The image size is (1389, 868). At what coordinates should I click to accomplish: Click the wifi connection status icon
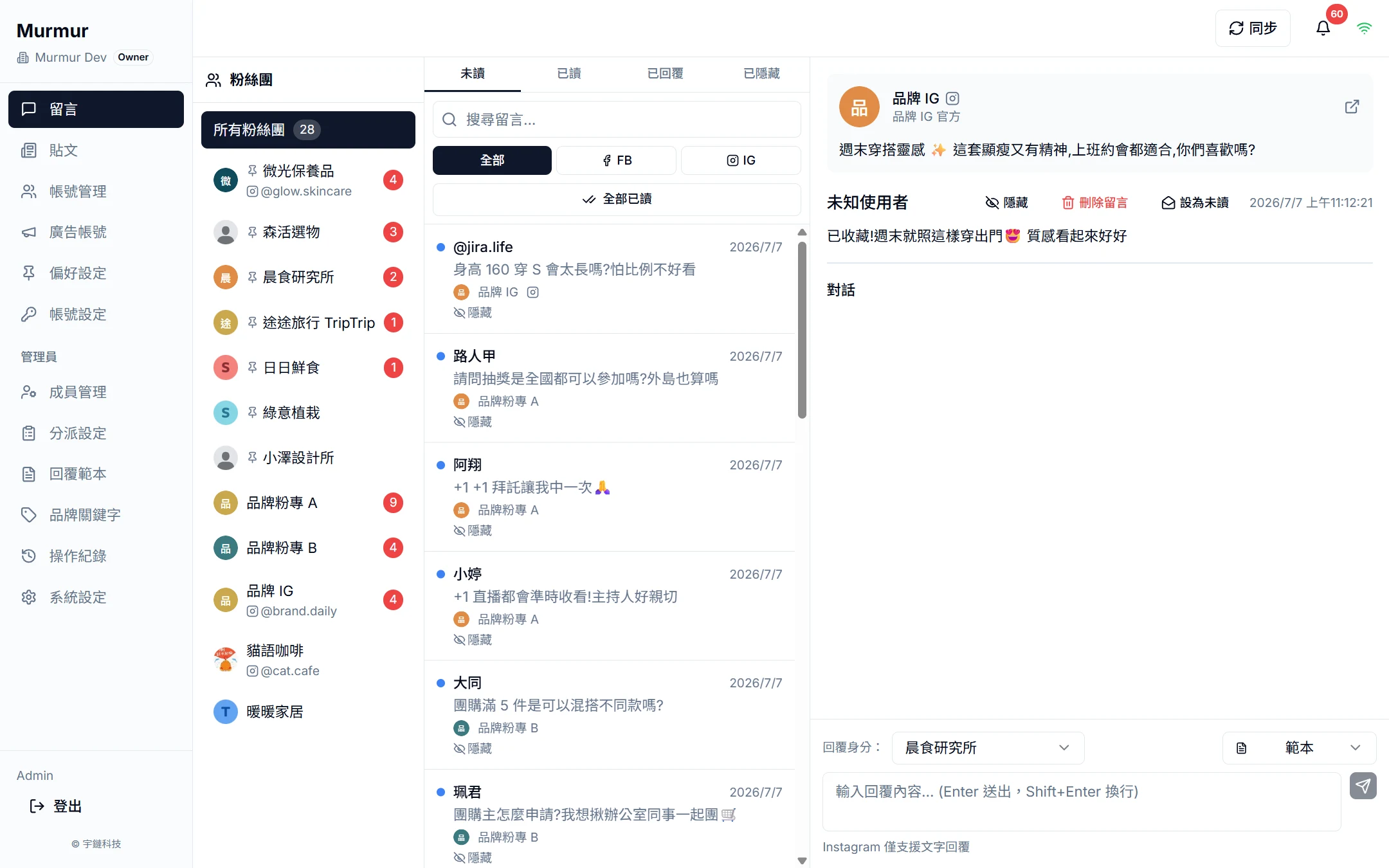click(1364, 28)
